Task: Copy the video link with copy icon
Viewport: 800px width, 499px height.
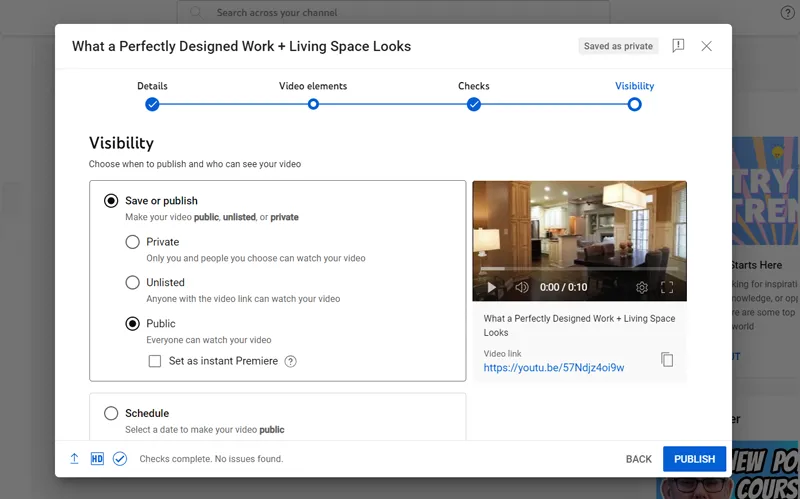Action: point(667,360)
